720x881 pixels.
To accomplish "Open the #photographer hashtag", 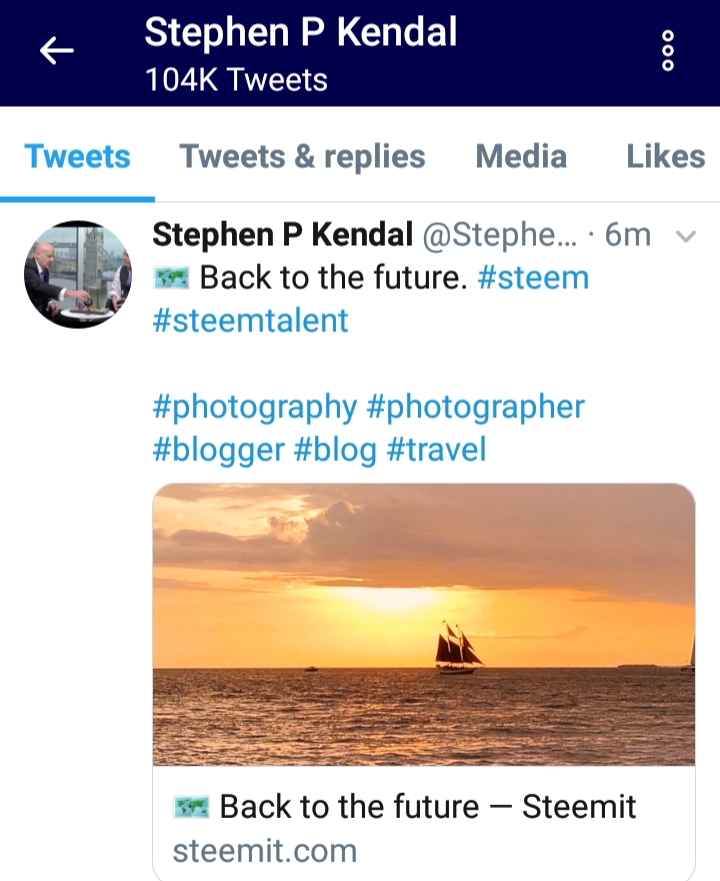I will (477, 406).
